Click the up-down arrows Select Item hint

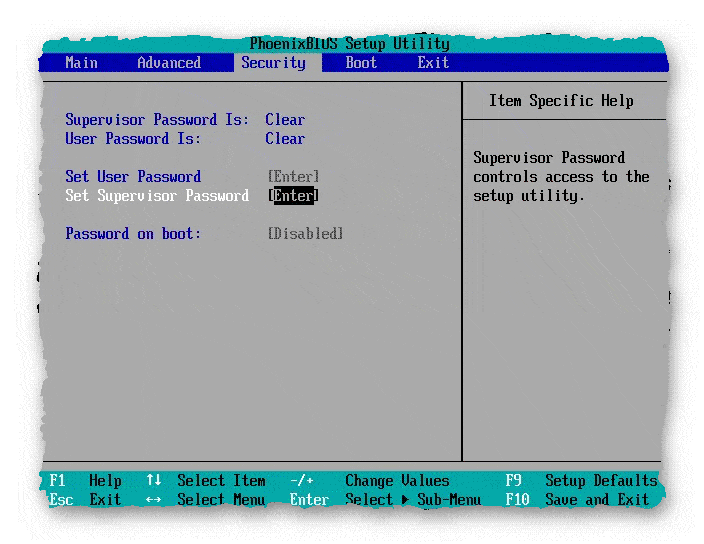click(206, 481)
